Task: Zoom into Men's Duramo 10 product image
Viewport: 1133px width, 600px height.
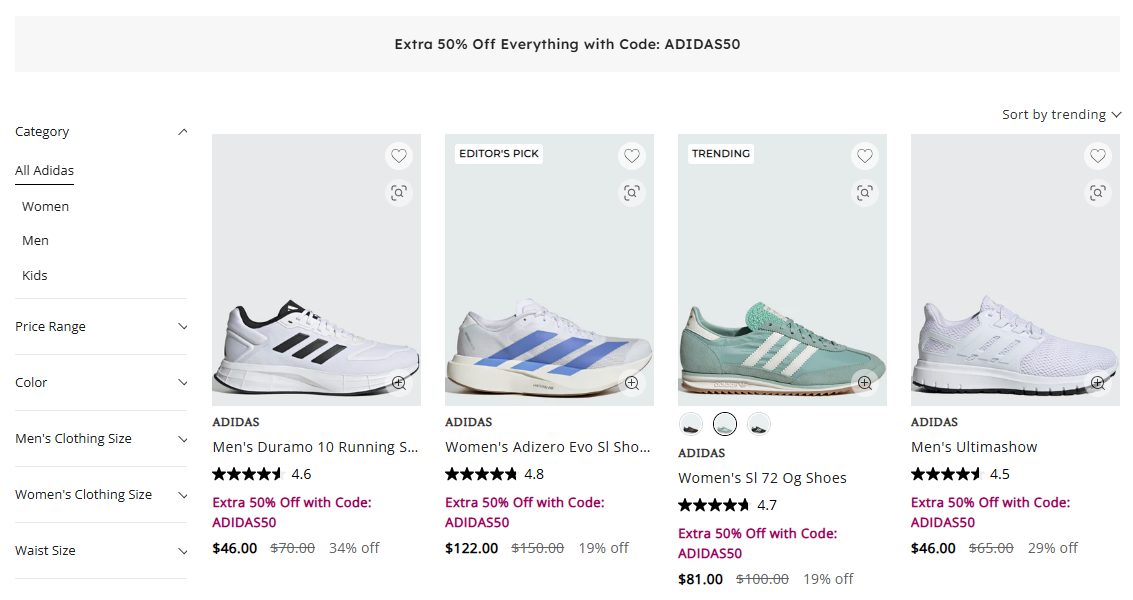Action: [399, 383]
